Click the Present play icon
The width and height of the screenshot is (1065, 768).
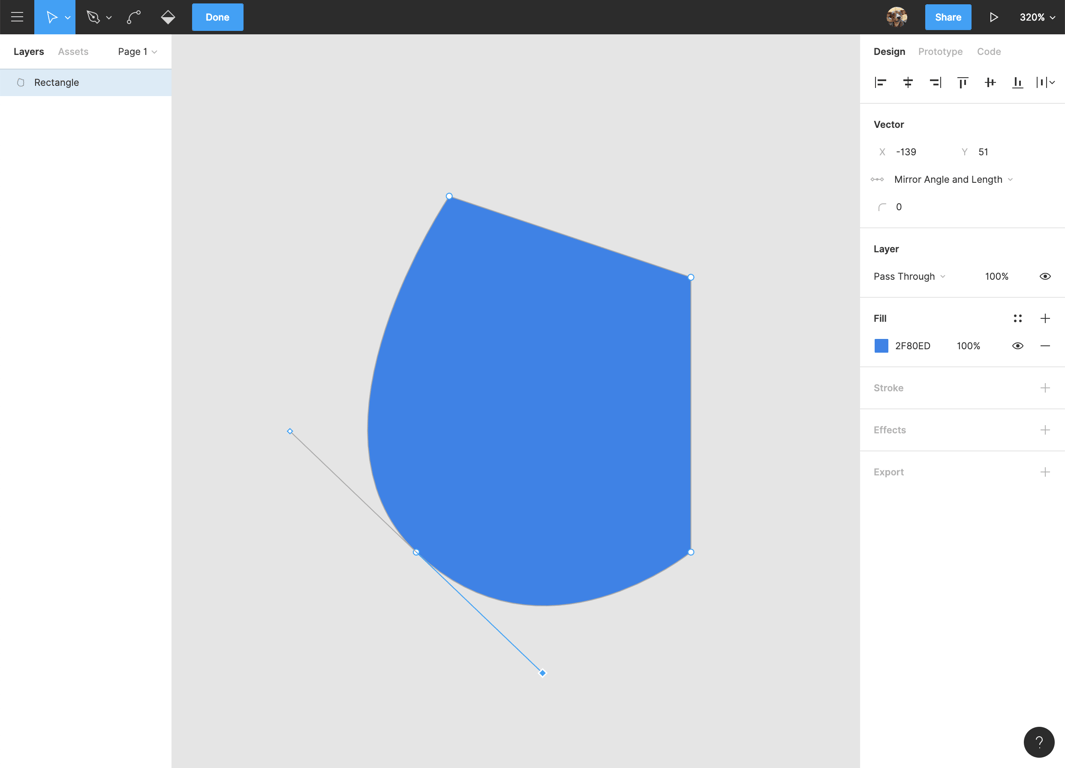coord(993,17)
